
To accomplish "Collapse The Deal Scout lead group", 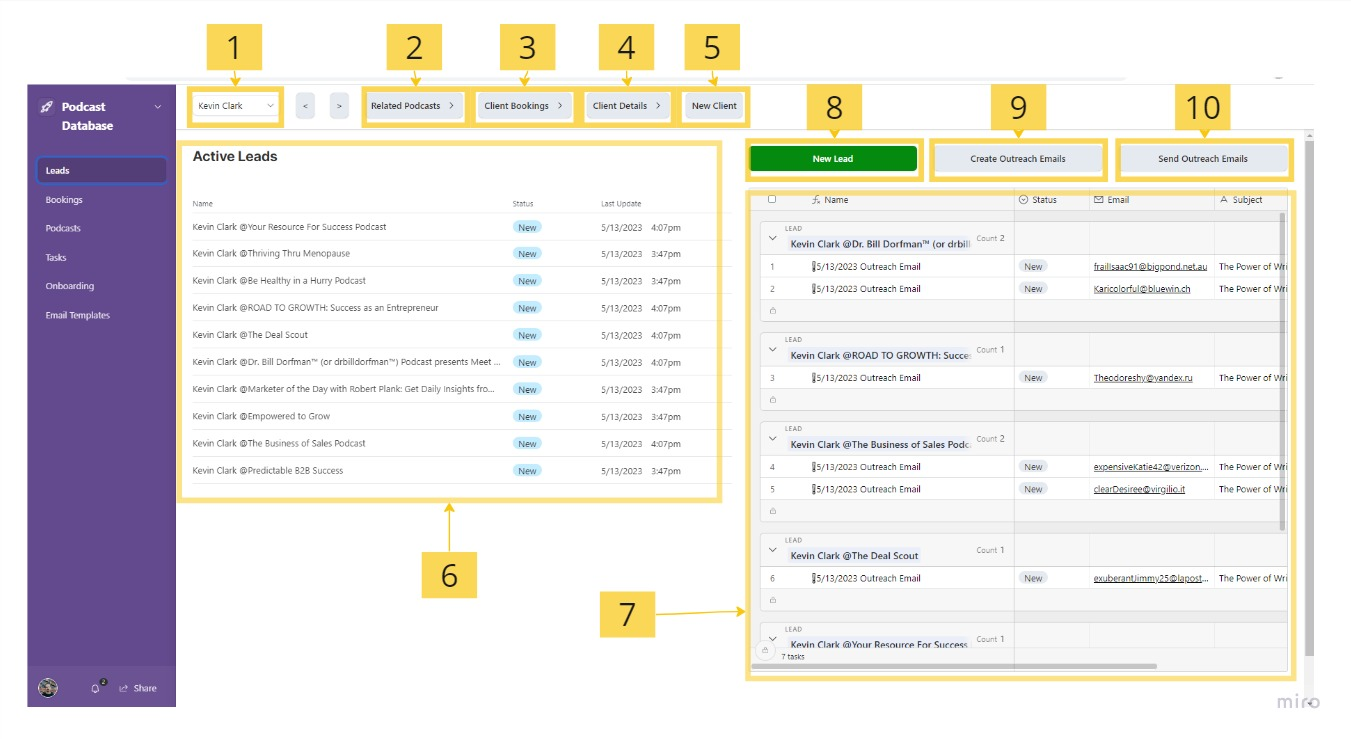I will pos(769,551).
